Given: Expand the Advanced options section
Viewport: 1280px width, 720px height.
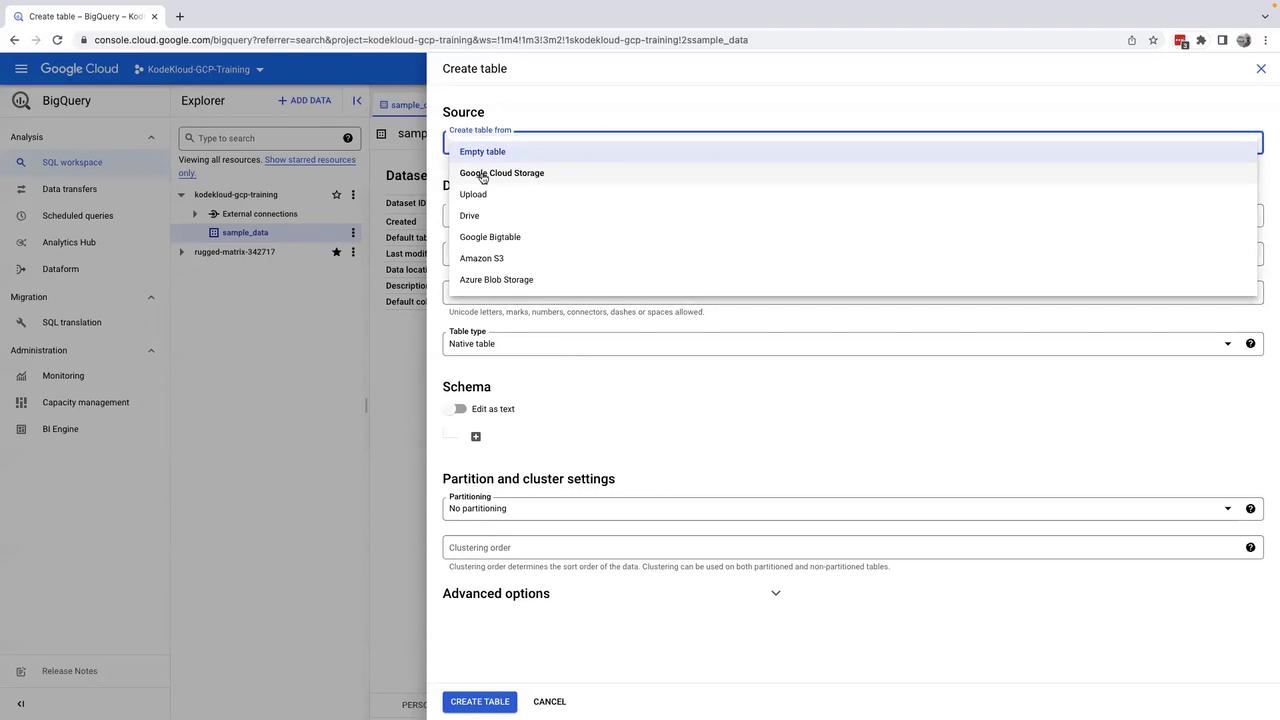Looking at the screenshot, I should [x=775, y=594].
